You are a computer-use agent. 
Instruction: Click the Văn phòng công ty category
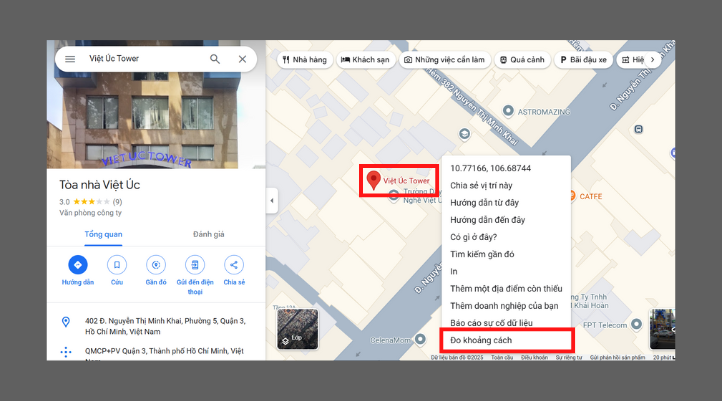[90, 213]
